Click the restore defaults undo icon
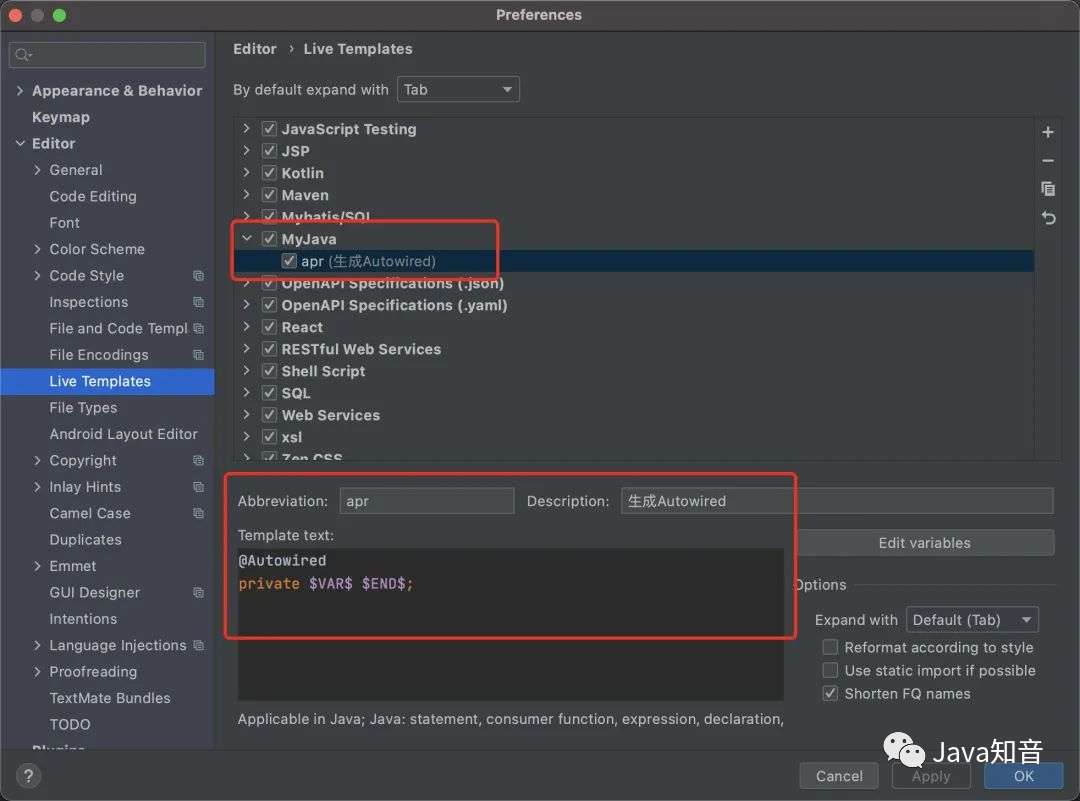Image resolution: width=1080 pixels, height=801 pixels. (1048, 218)
